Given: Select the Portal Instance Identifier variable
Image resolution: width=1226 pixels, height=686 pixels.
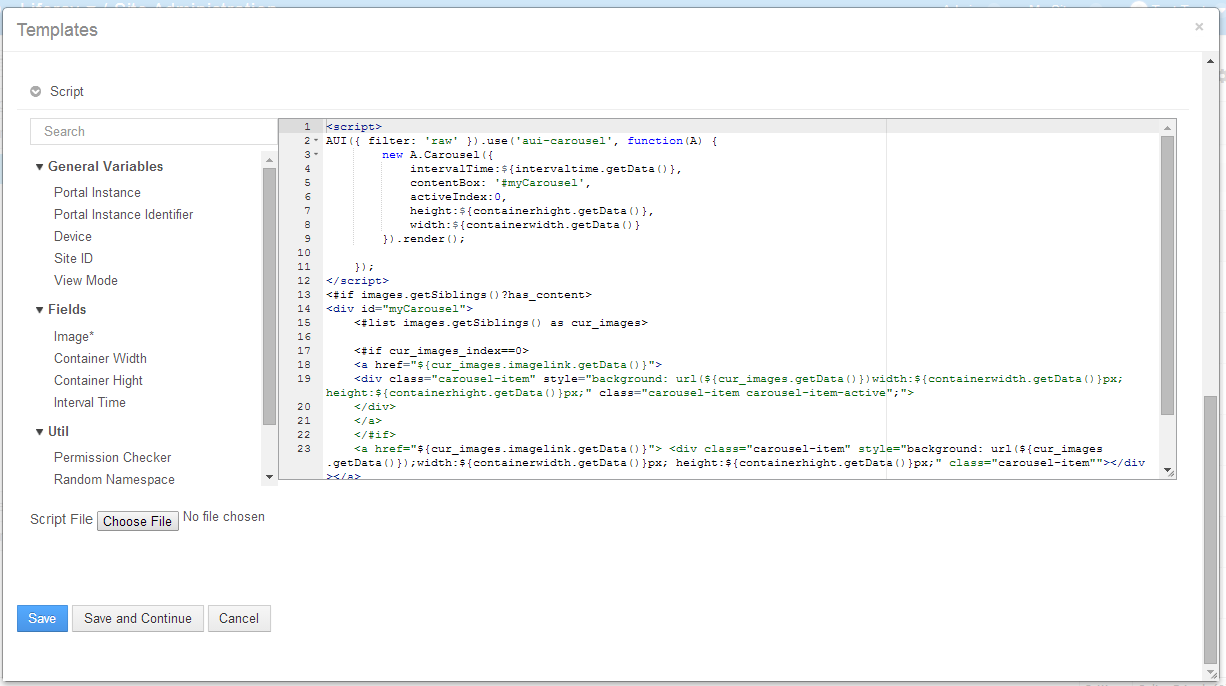Looking at the screenshot, I should 125,214.
